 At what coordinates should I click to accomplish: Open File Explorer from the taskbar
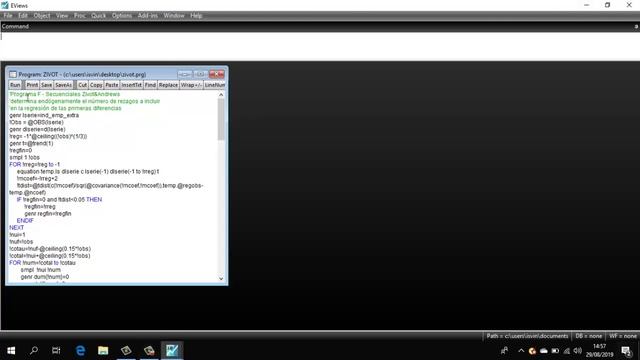click(x=103, y=351)
